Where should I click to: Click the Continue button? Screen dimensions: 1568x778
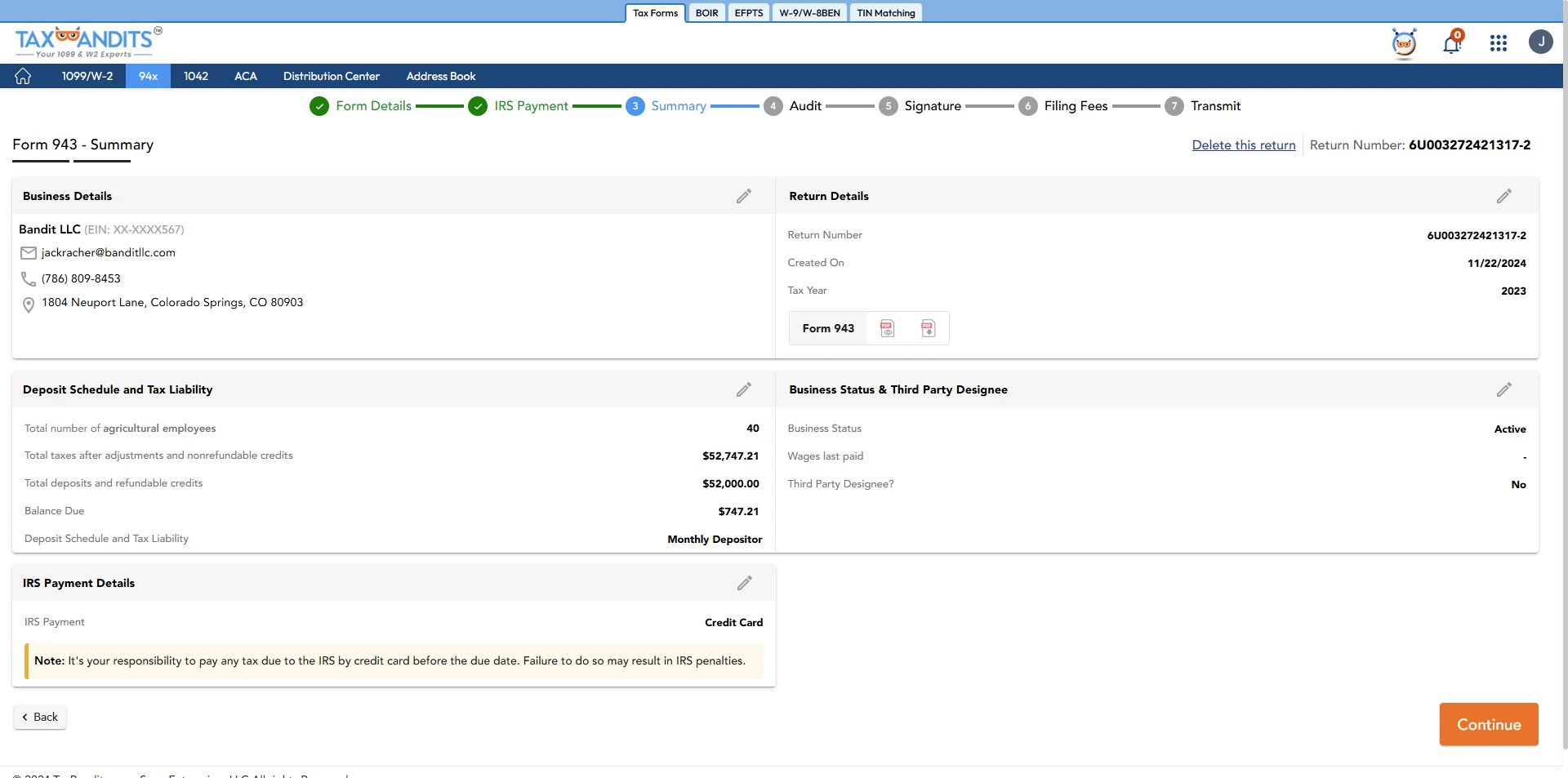click(1488, 724)
